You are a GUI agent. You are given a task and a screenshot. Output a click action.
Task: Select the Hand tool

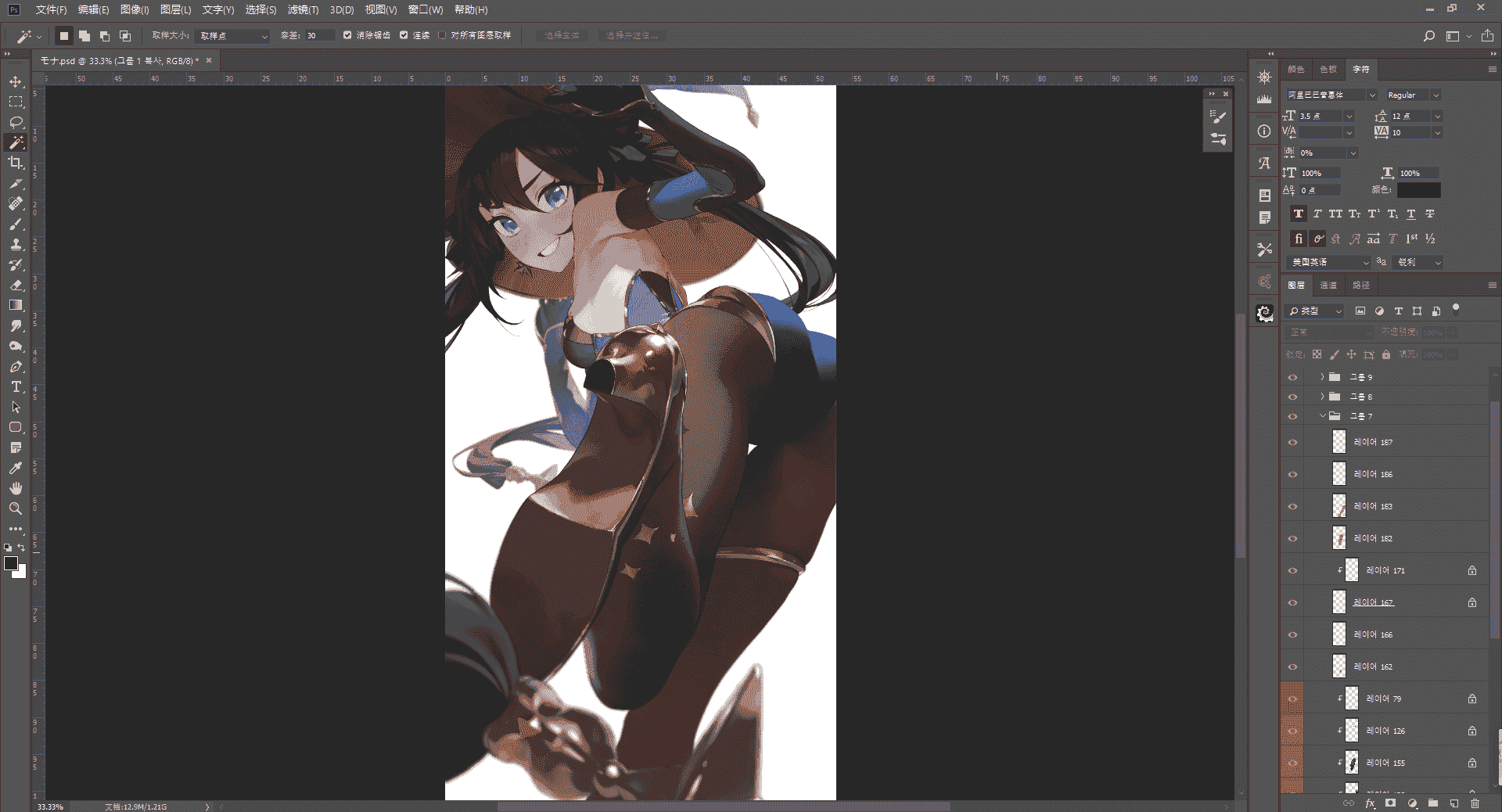pyautogui.click(x=16, y=489)
